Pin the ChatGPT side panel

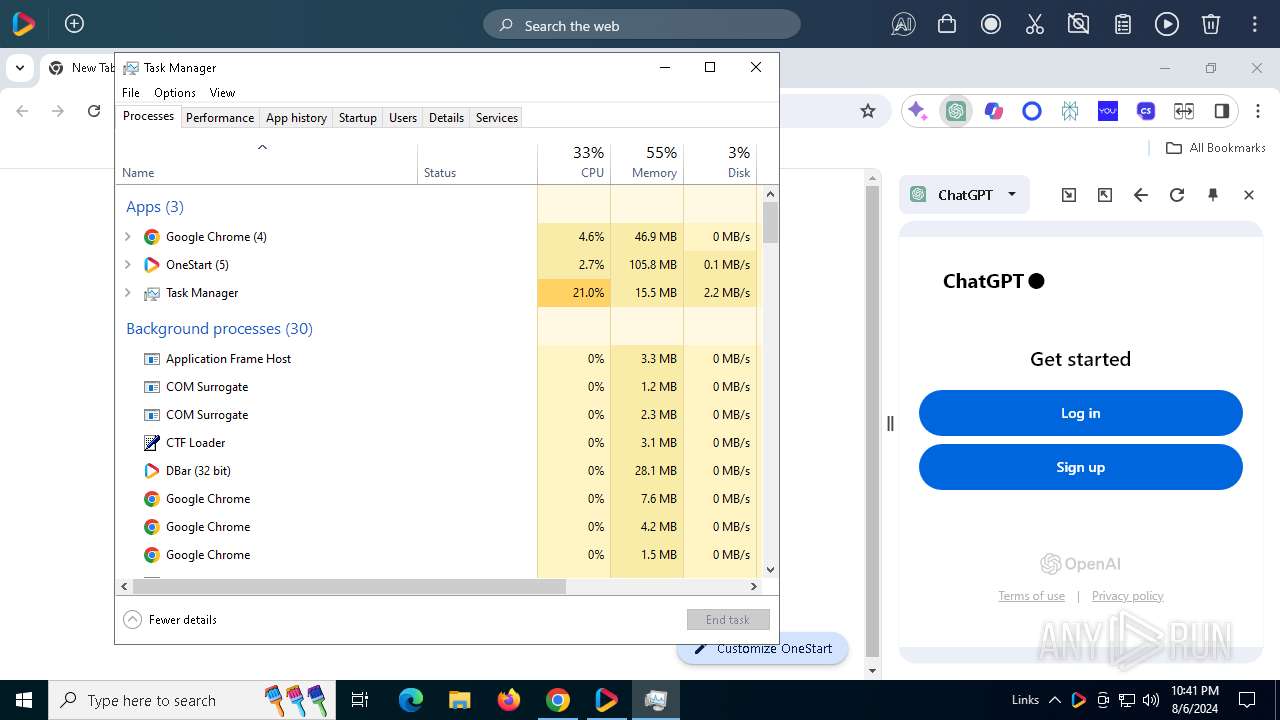pos(1213,195)
